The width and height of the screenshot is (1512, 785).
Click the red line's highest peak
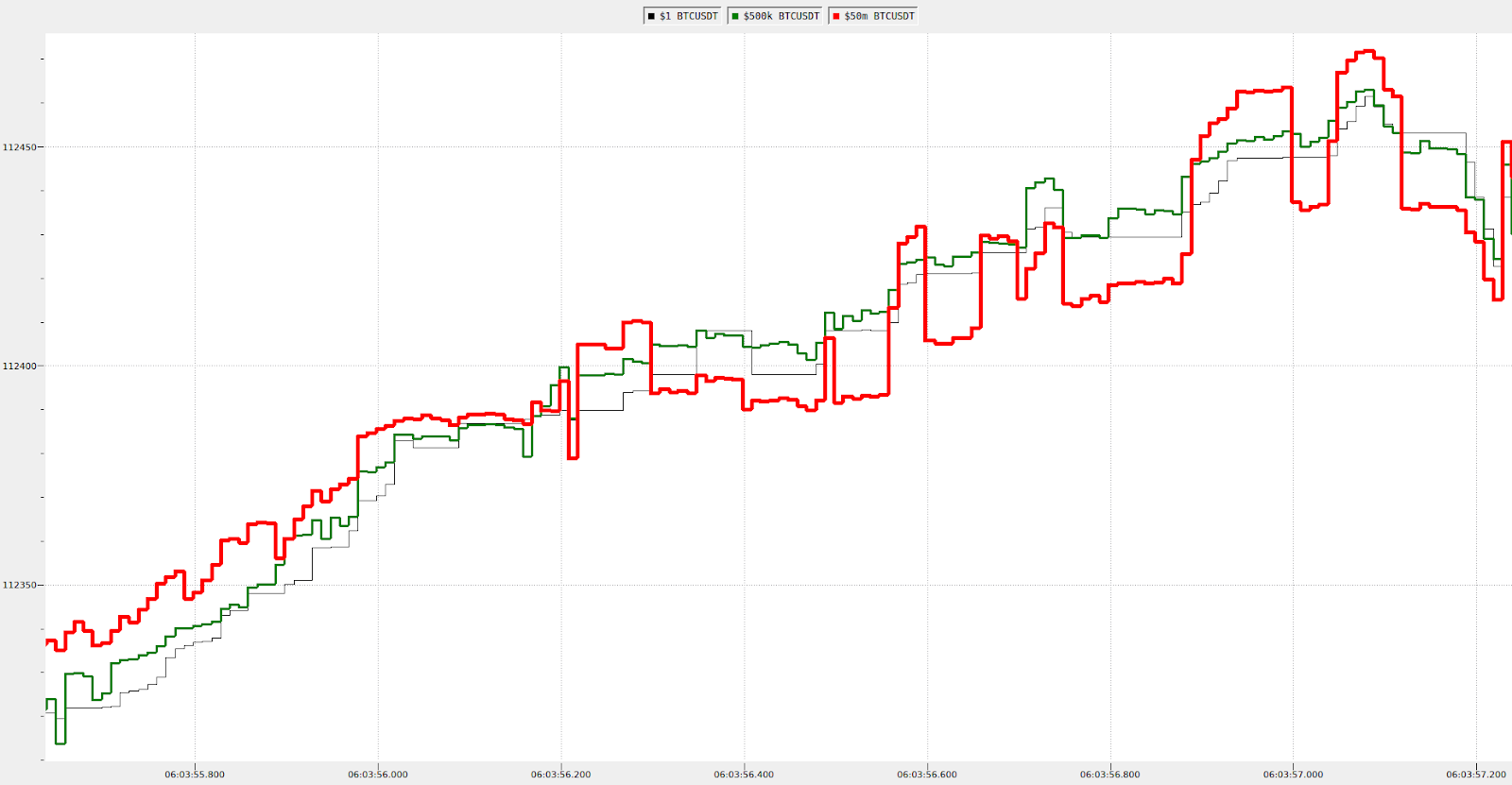[x=1367, y=52]
